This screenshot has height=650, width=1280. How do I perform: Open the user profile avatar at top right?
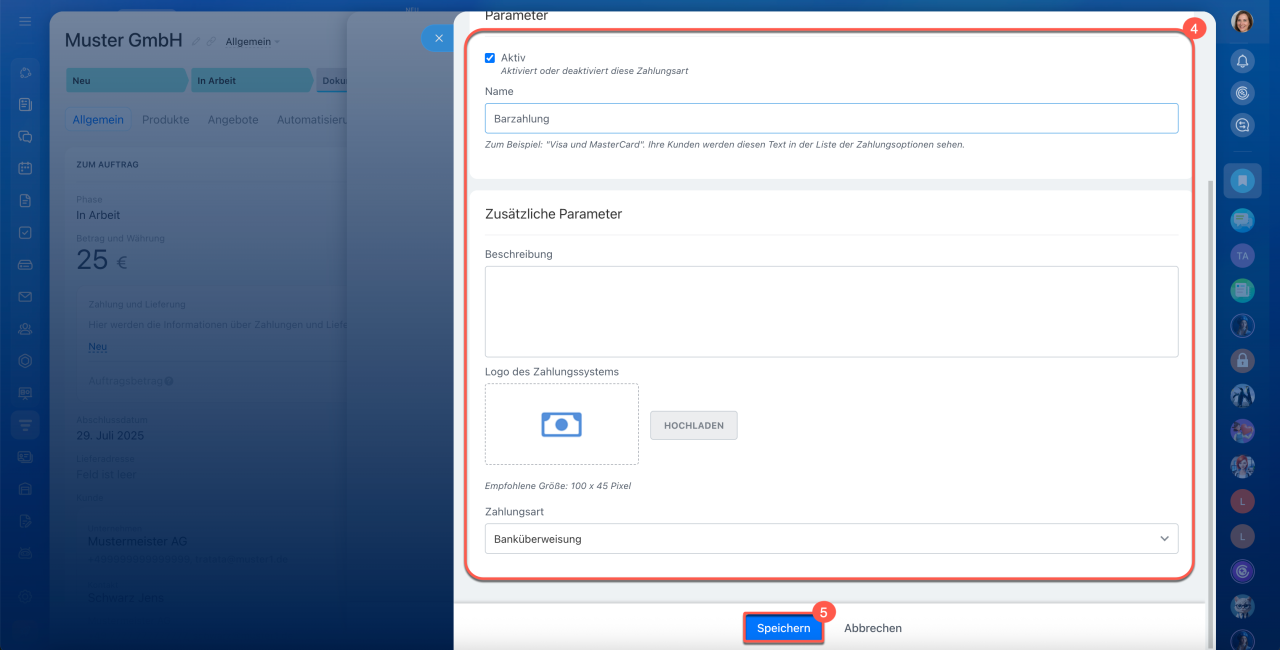tap(1242, 21)
